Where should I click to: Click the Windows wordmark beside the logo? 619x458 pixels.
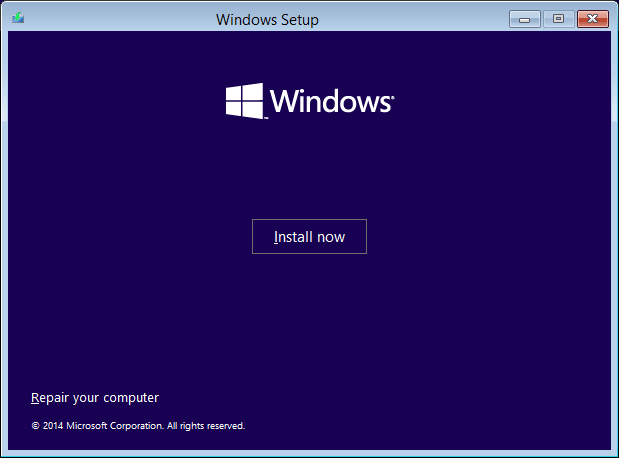coord(329,102)
